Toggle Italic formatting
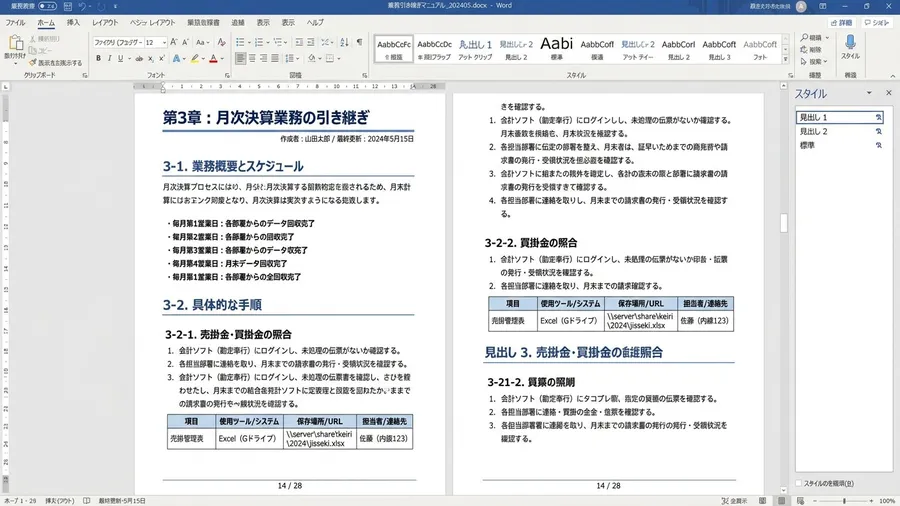The width and height of the screenshot is (900, 506). 109,59
